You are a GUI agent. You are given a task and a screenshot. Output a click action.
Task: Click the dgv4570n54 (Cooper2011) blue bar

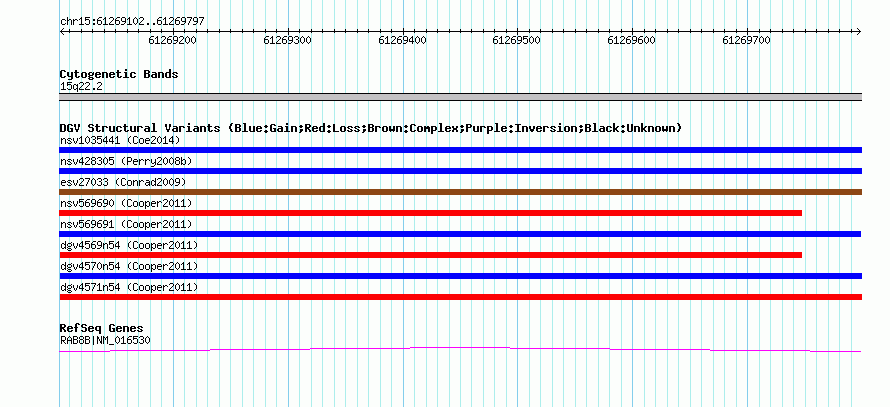[460, 276]
